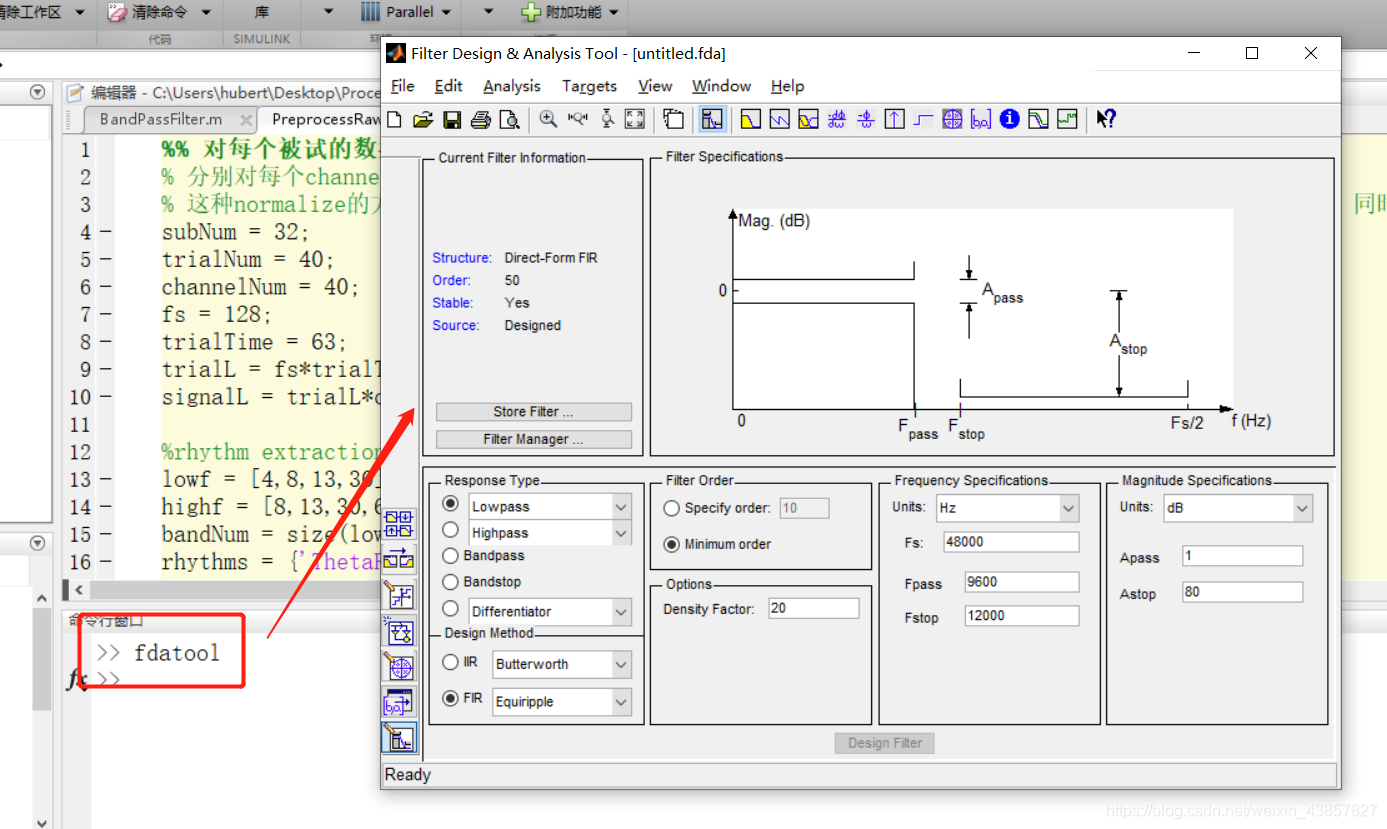Show the Magnitude Response Estimate
The image size is (1387, 829).
[1039, 119]
